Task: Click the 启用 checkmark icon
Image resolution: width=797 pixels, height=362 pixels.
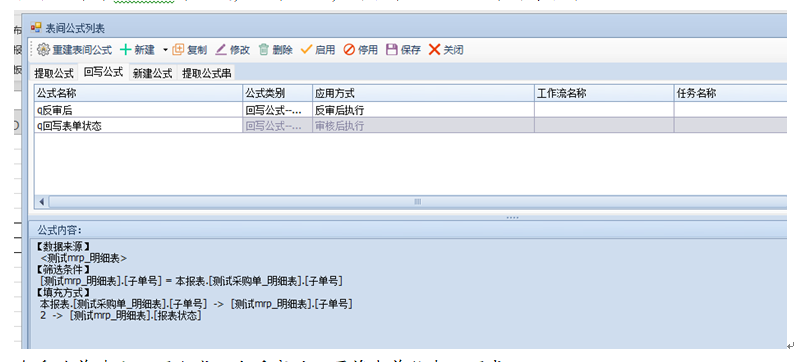Action: [x=306, y=50]
